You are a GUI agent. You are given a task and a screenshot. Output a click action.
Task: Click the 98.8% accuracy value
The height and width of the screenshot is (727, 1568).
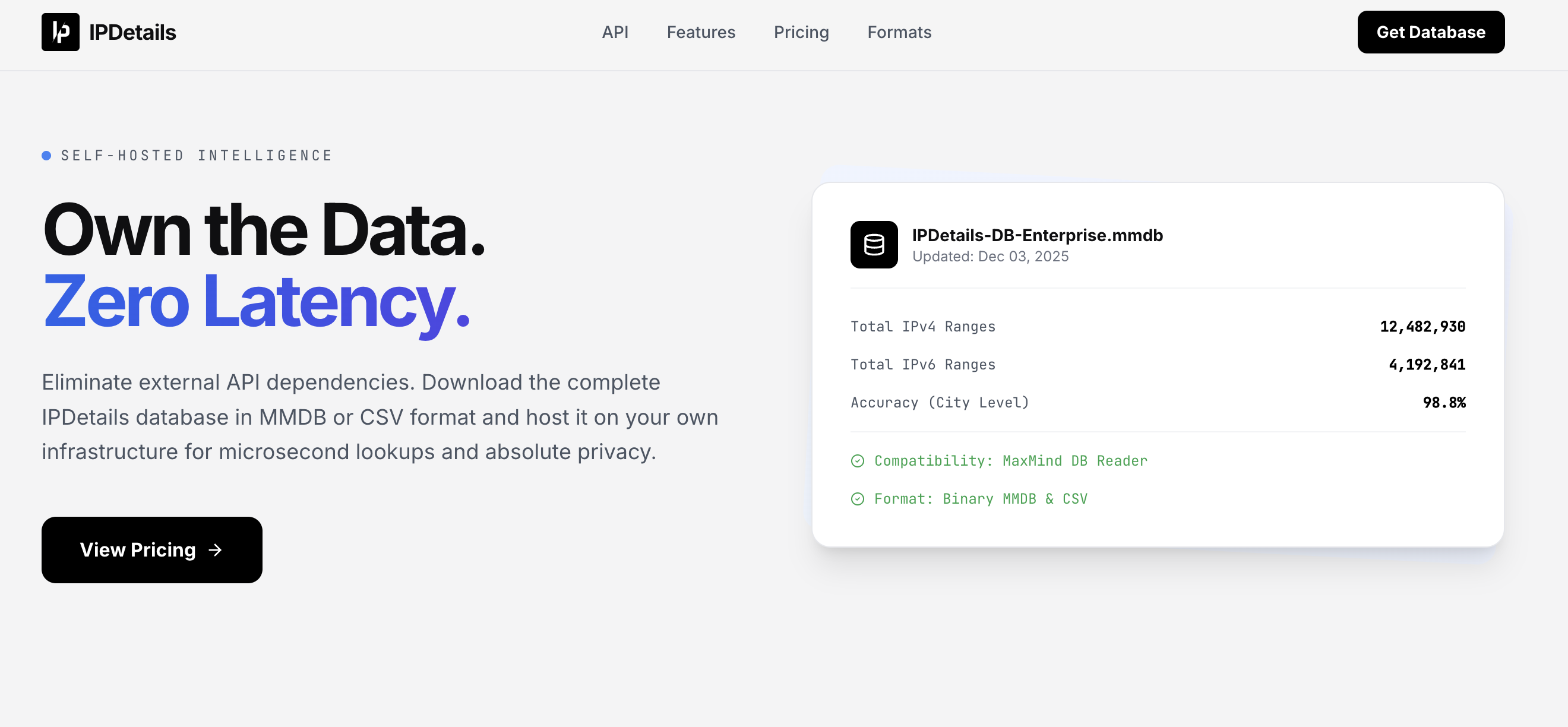coord(1443,403)
